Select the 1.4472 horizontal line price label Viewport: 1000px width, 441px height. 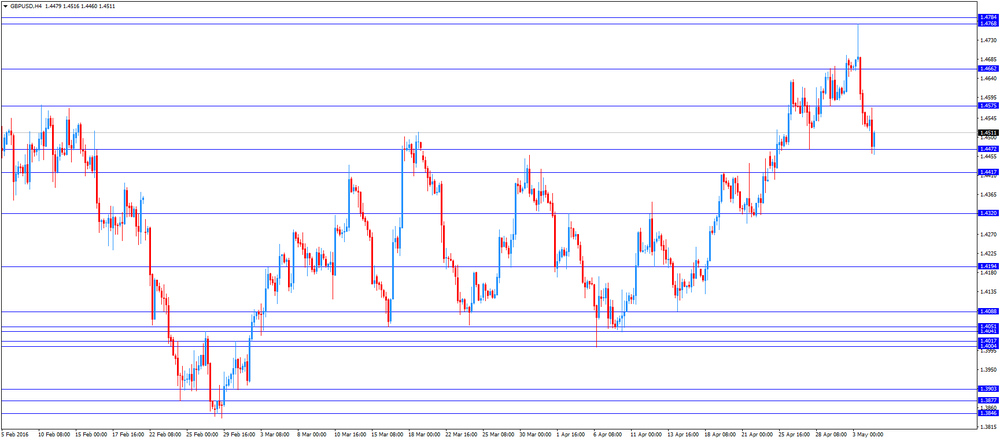point(988,149)
